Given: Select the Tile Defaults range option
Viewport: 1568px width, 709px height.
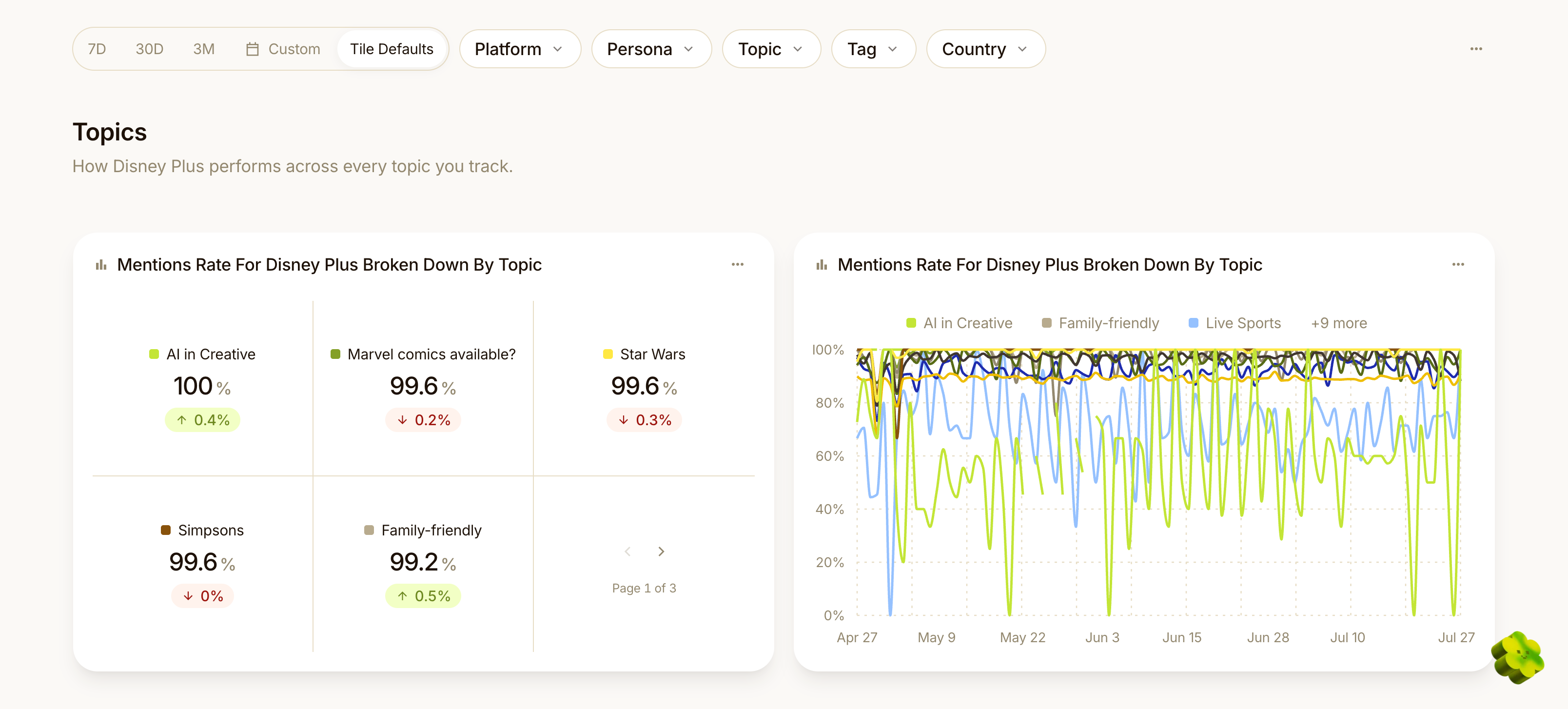Looking at the screenshot, I should point(392,49).
